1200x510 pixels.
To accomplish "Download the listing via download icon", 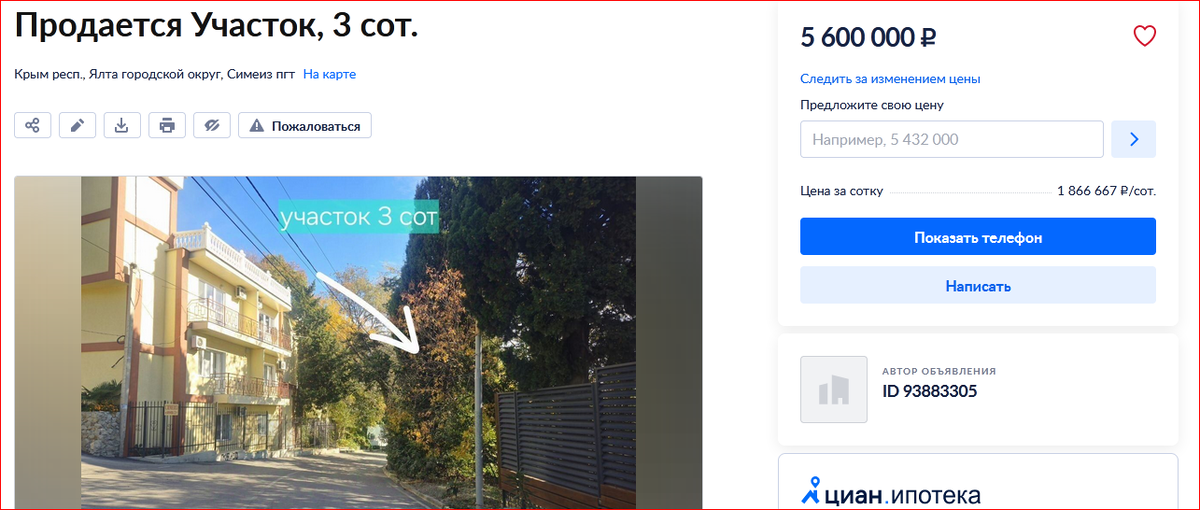I will 122,126.
